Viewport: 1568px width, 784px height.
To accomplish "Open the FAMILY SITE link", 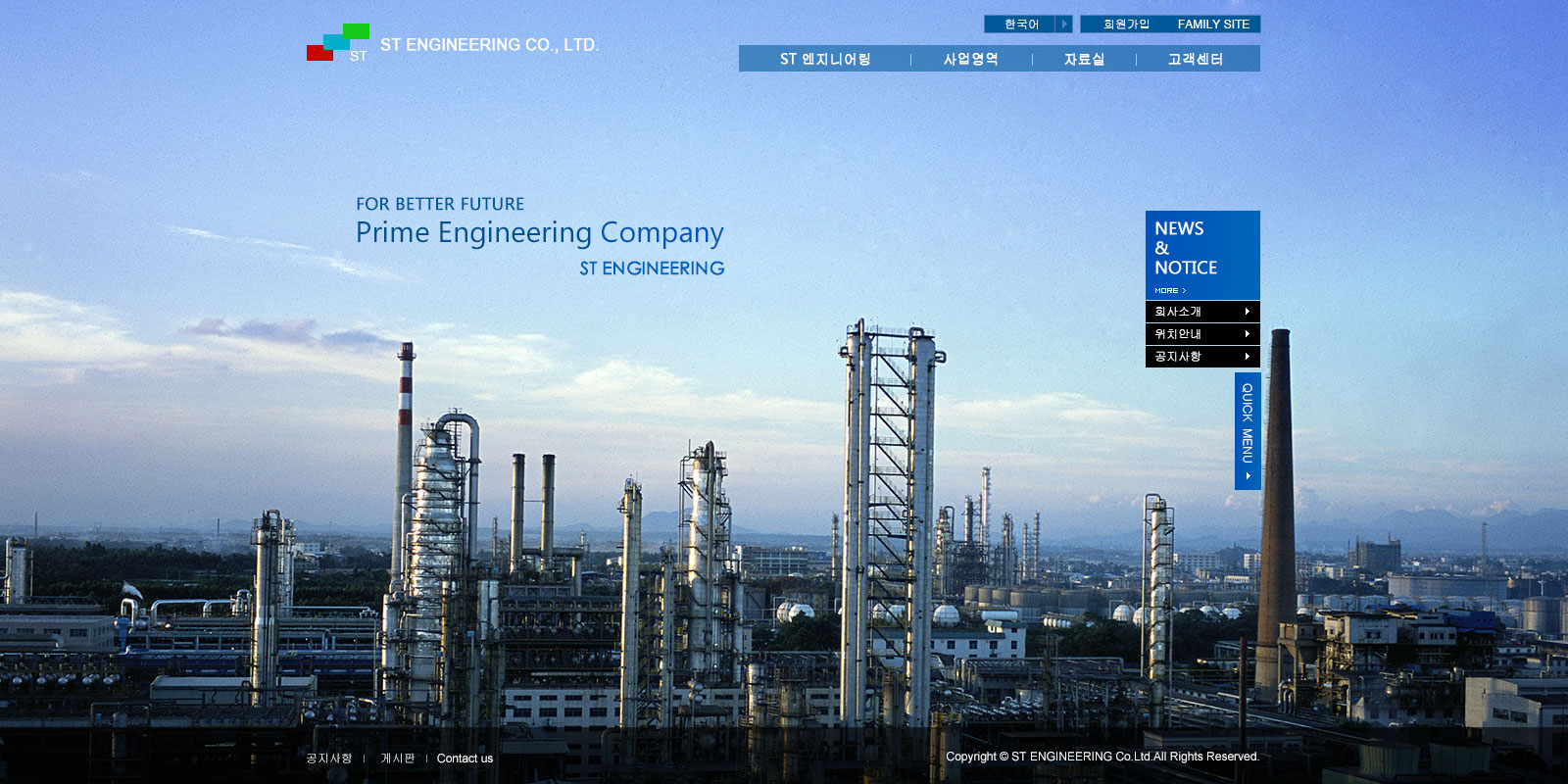I will click(x=1213, y=24).
